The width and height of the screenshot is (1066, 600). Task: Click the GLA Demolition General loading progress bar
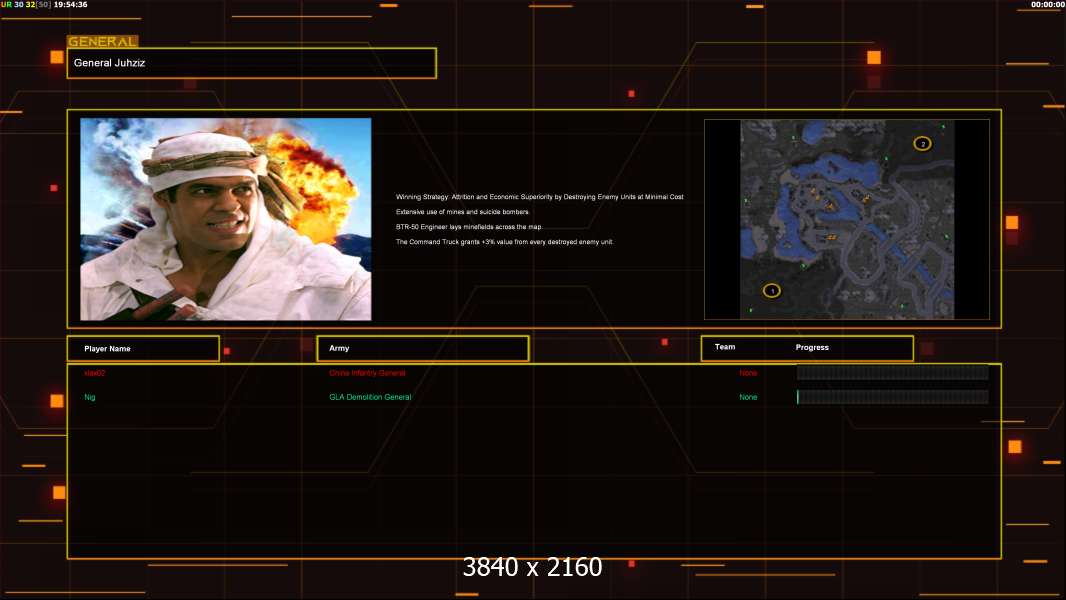[x=893, y=397]
